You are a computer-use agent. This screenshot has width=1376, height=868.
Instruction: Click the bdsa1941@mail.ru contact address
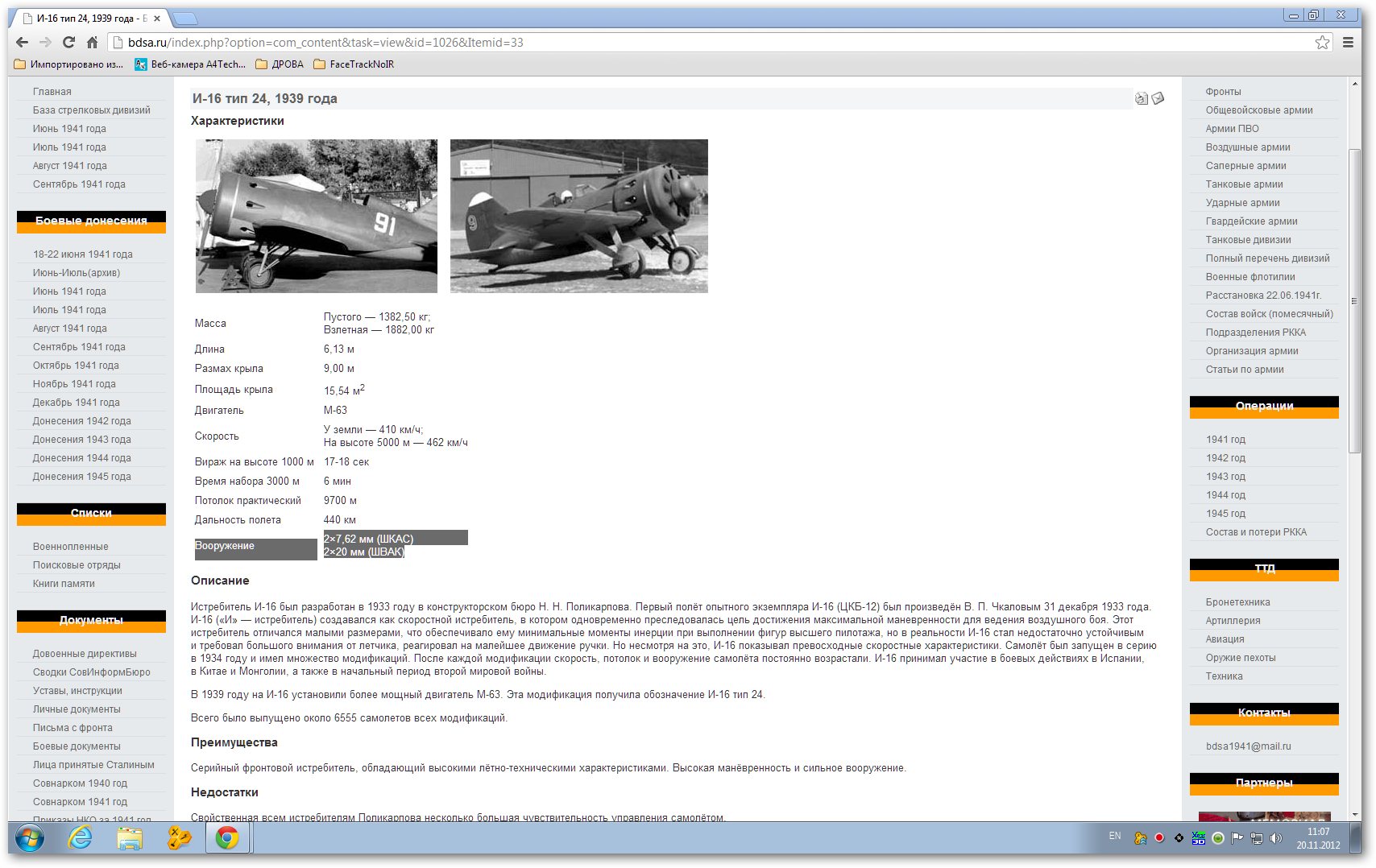[x=1249, y=746]
